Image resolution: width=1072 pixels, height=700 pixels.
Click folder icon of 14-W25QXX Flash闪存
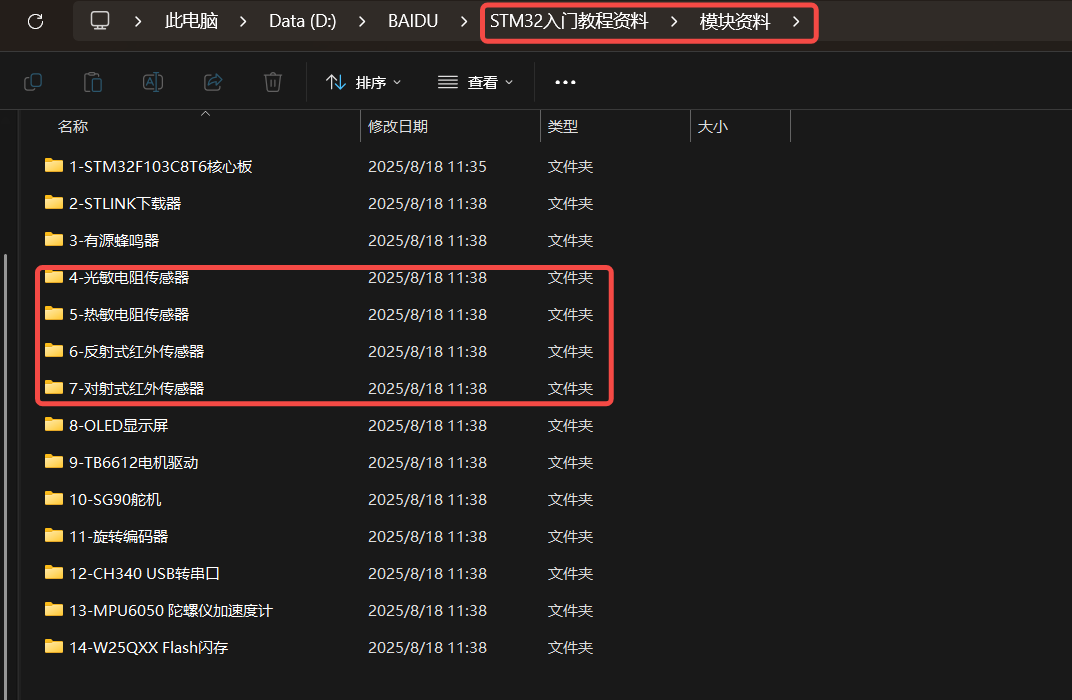(x=54, y=646)
